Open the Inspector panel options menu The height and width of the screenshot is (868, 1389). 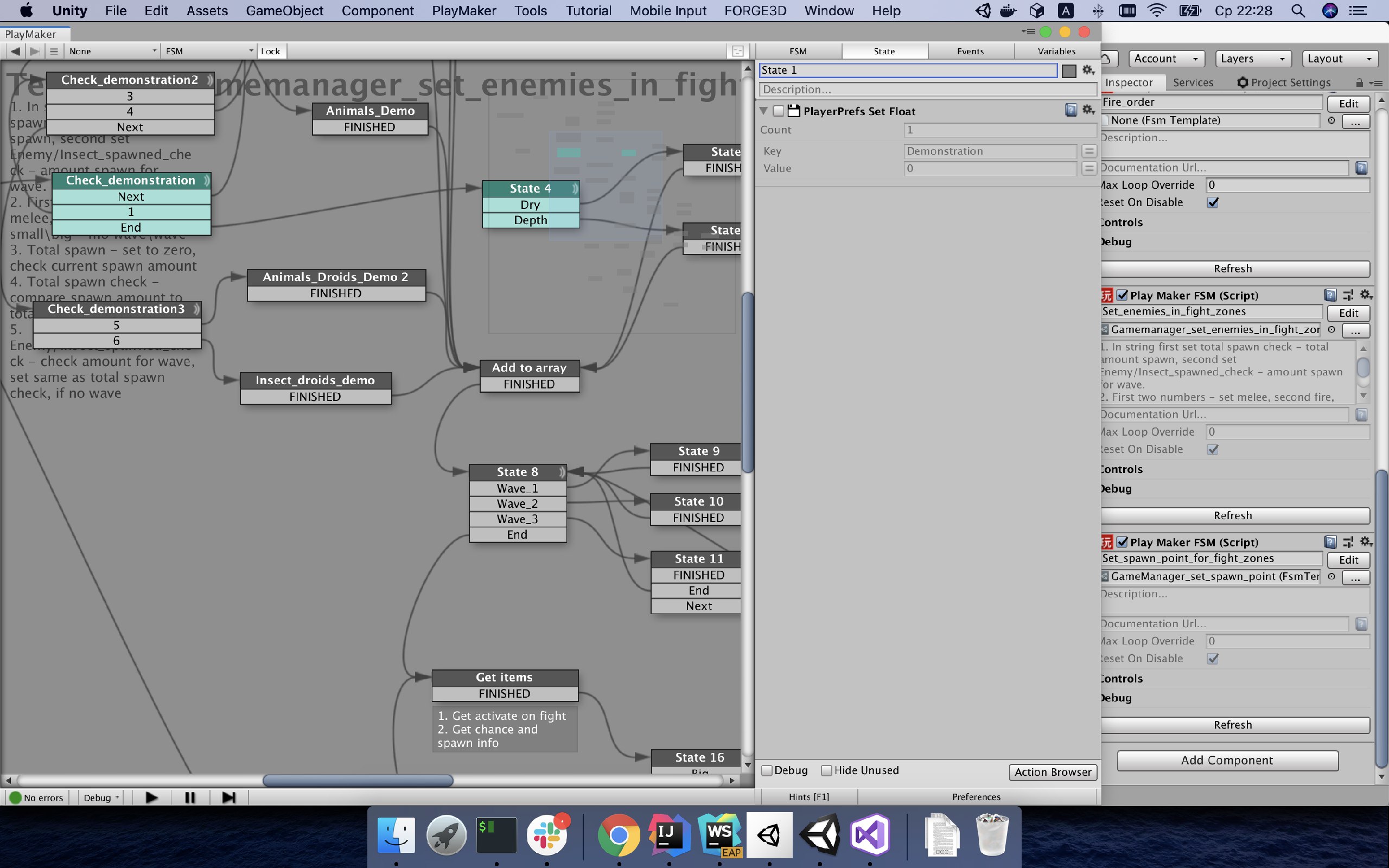tap(1375, 82)
